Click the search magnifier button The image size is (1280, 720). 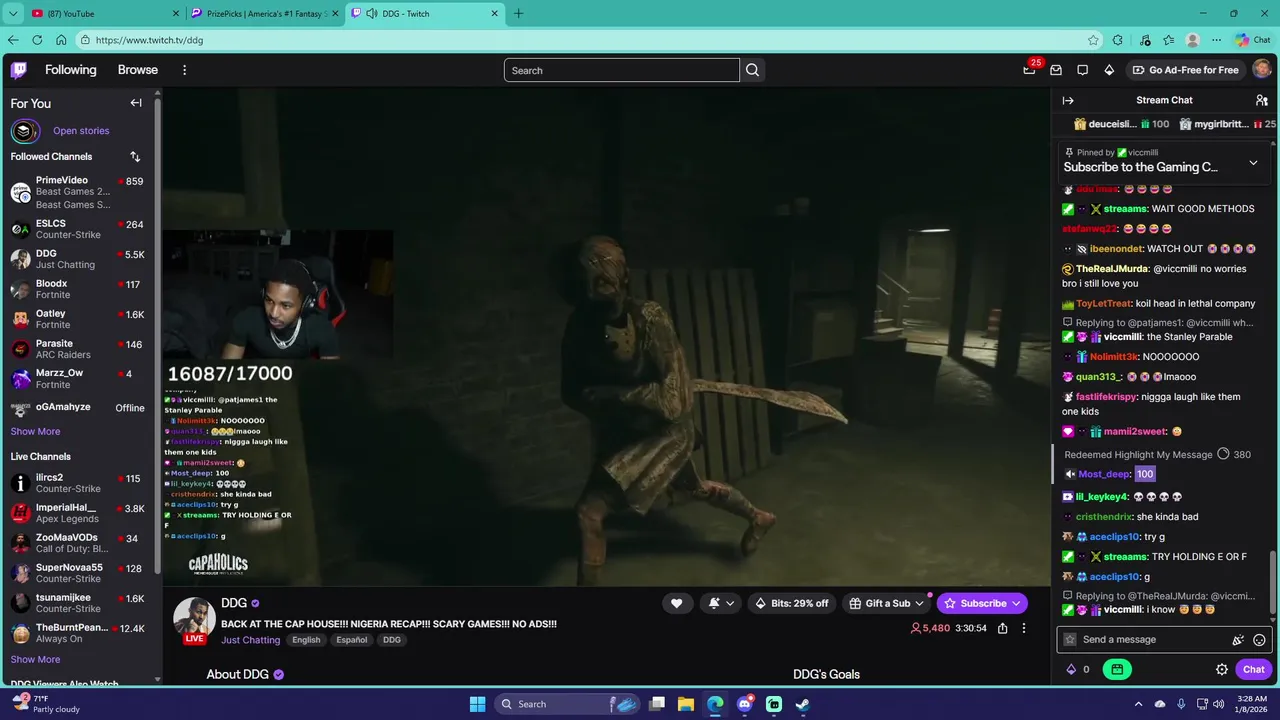(x=753, y=70)
